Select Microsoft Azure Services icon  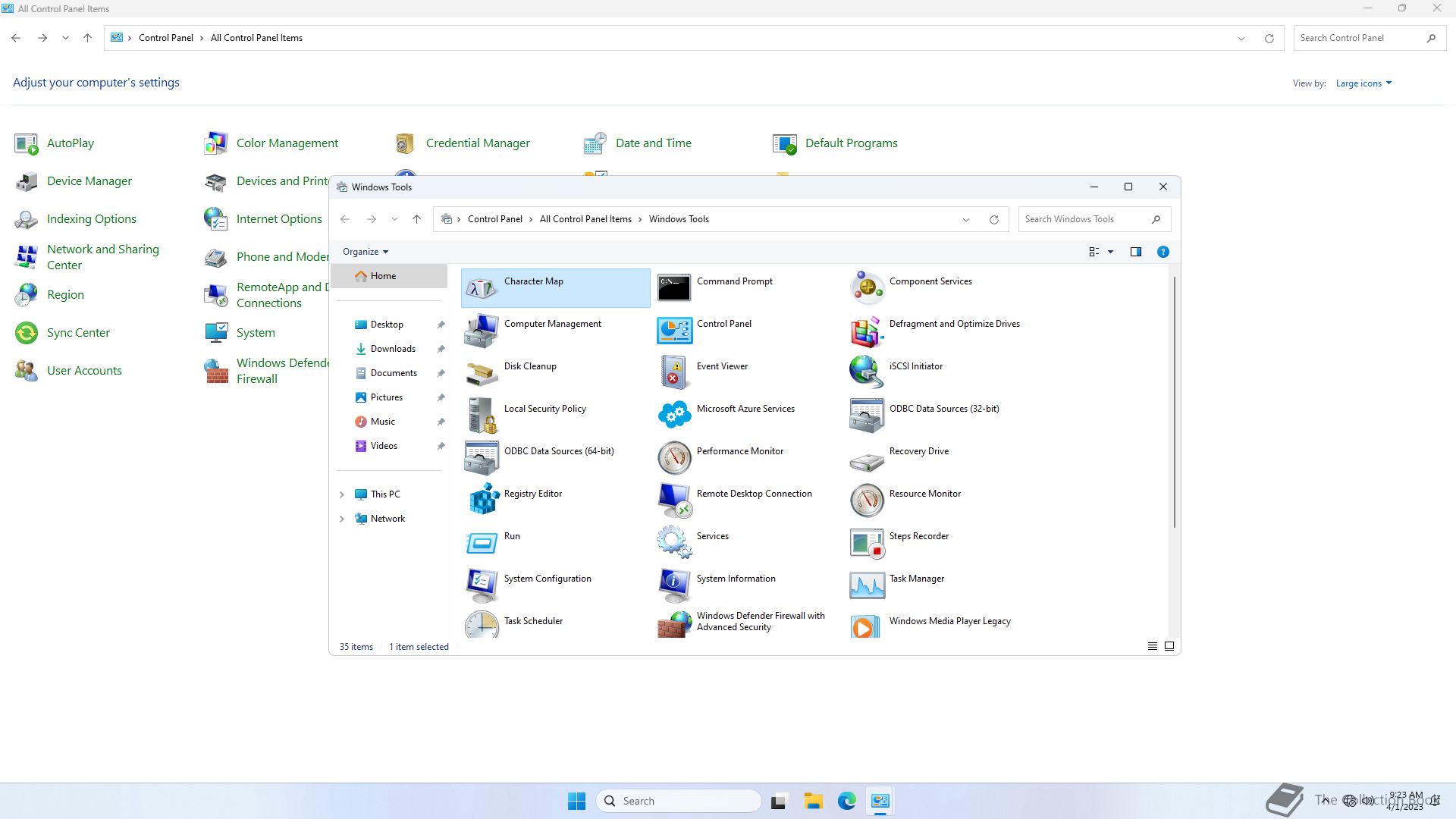coord(674,416)
